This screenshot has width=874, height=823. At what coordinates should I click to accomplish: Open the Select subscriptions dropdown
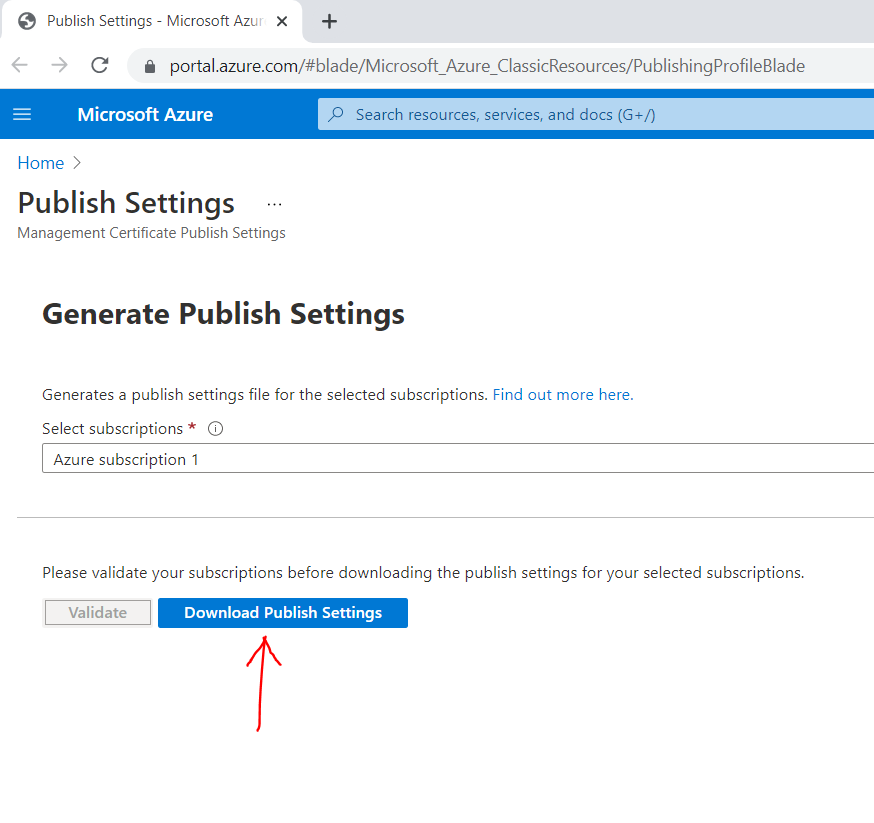pos(458,458)
